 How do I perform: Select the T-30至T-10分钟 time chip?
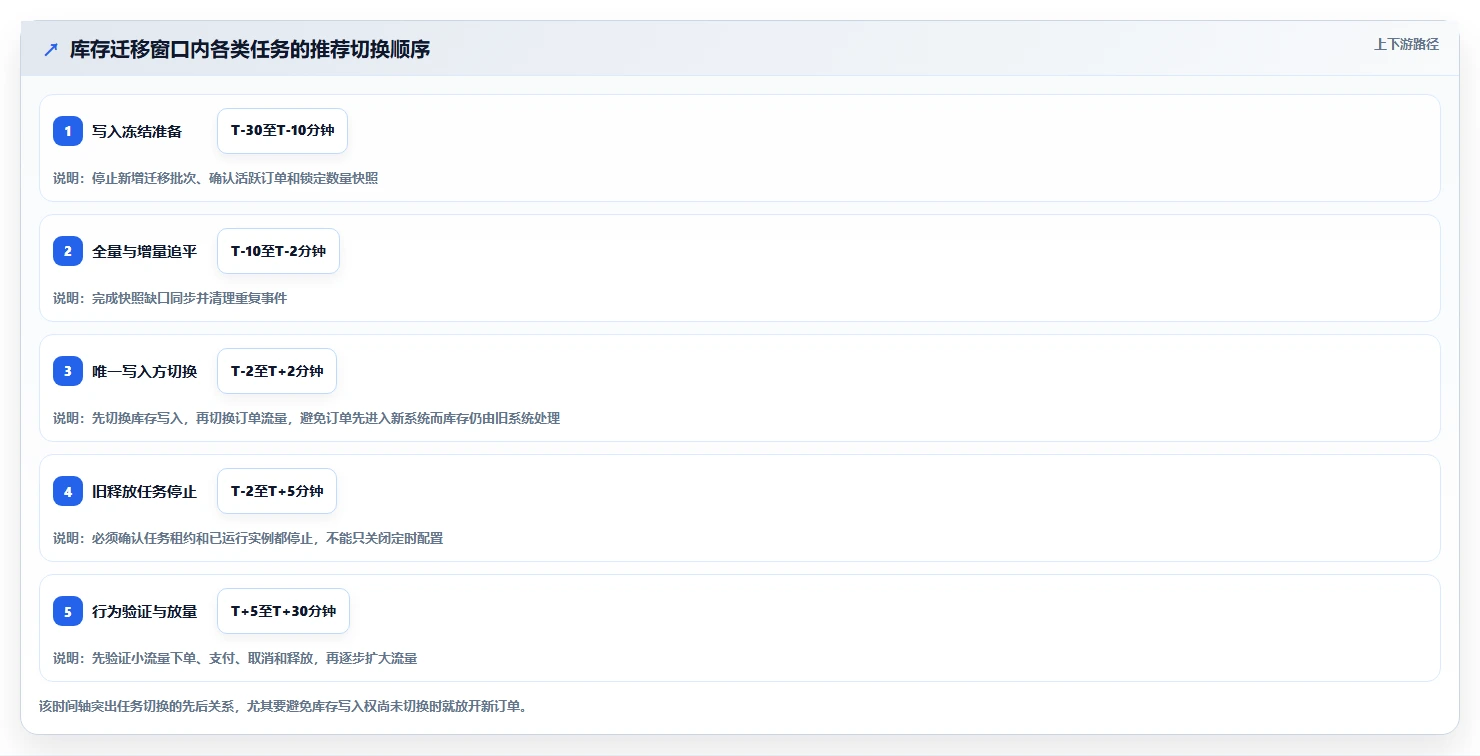point(282,131)
